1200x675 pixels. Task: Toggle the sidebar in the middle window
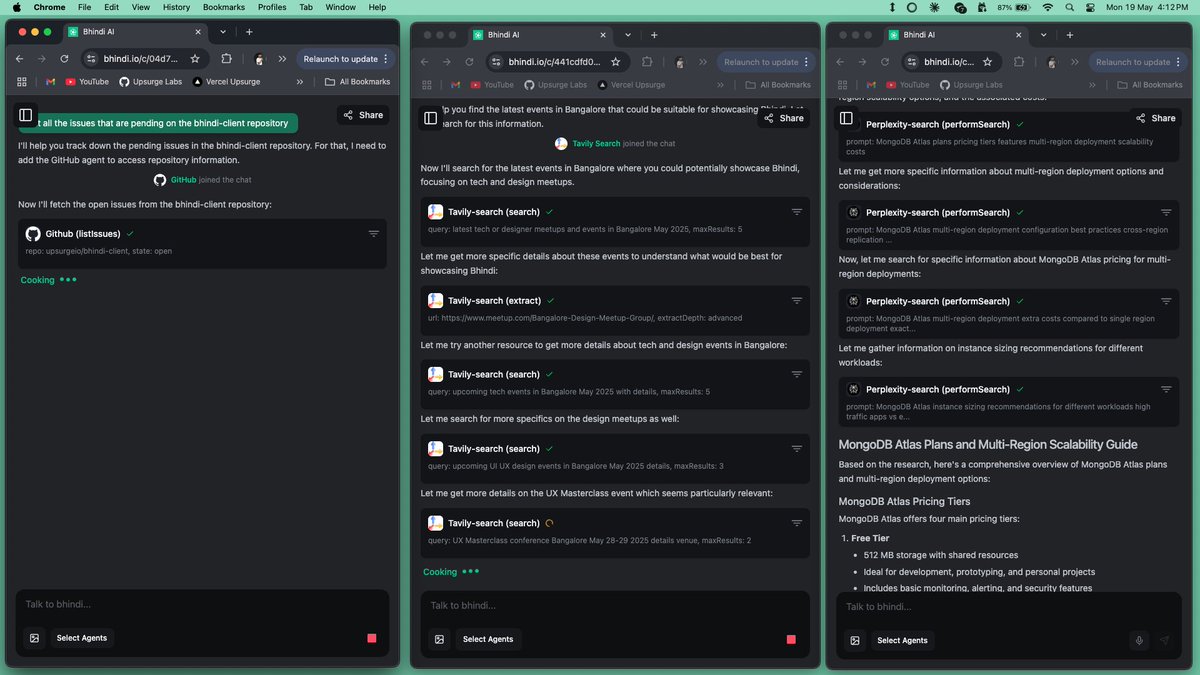[x=431, y=118]
